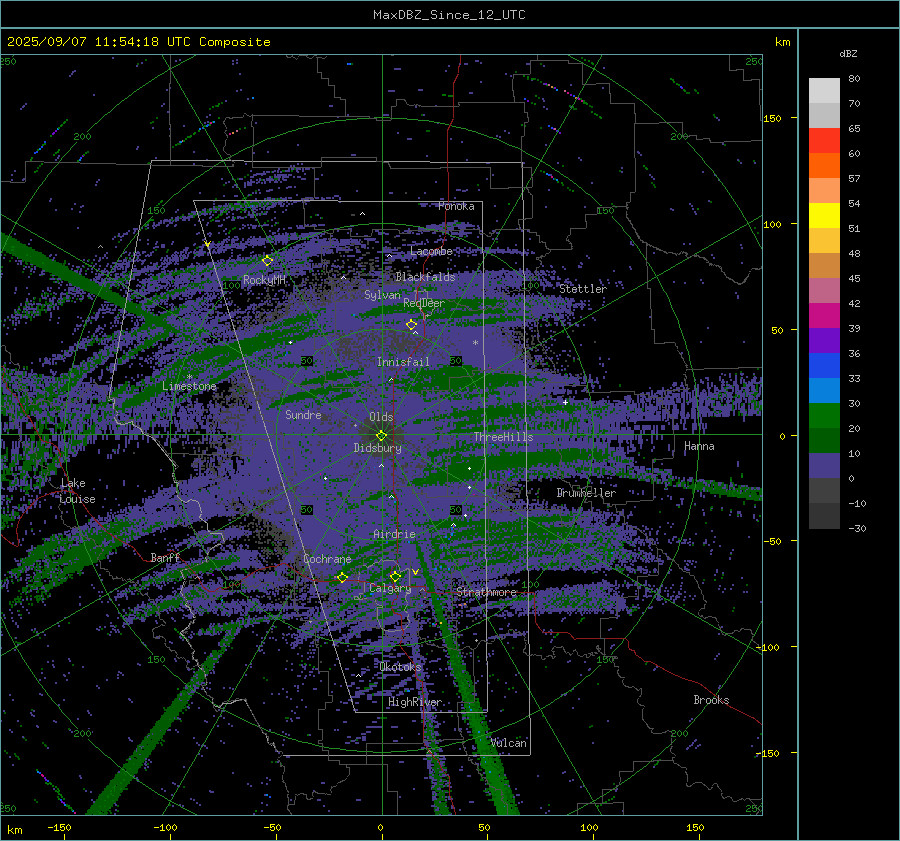Click the Ponoka city label
The width and height of the screenshot is (900, 841).
[456, 206]
